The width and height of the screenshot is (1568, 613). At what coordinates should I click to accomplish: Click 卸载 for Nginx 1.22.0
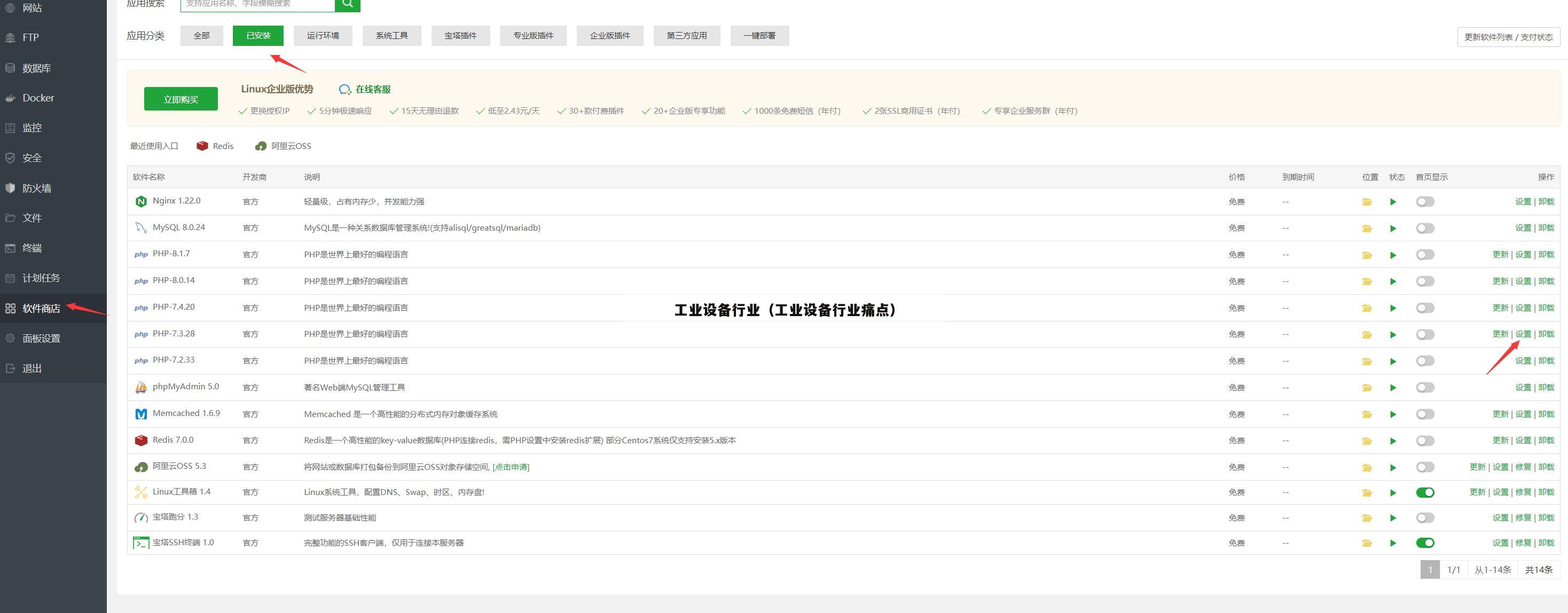click(x=1546, y=202)
